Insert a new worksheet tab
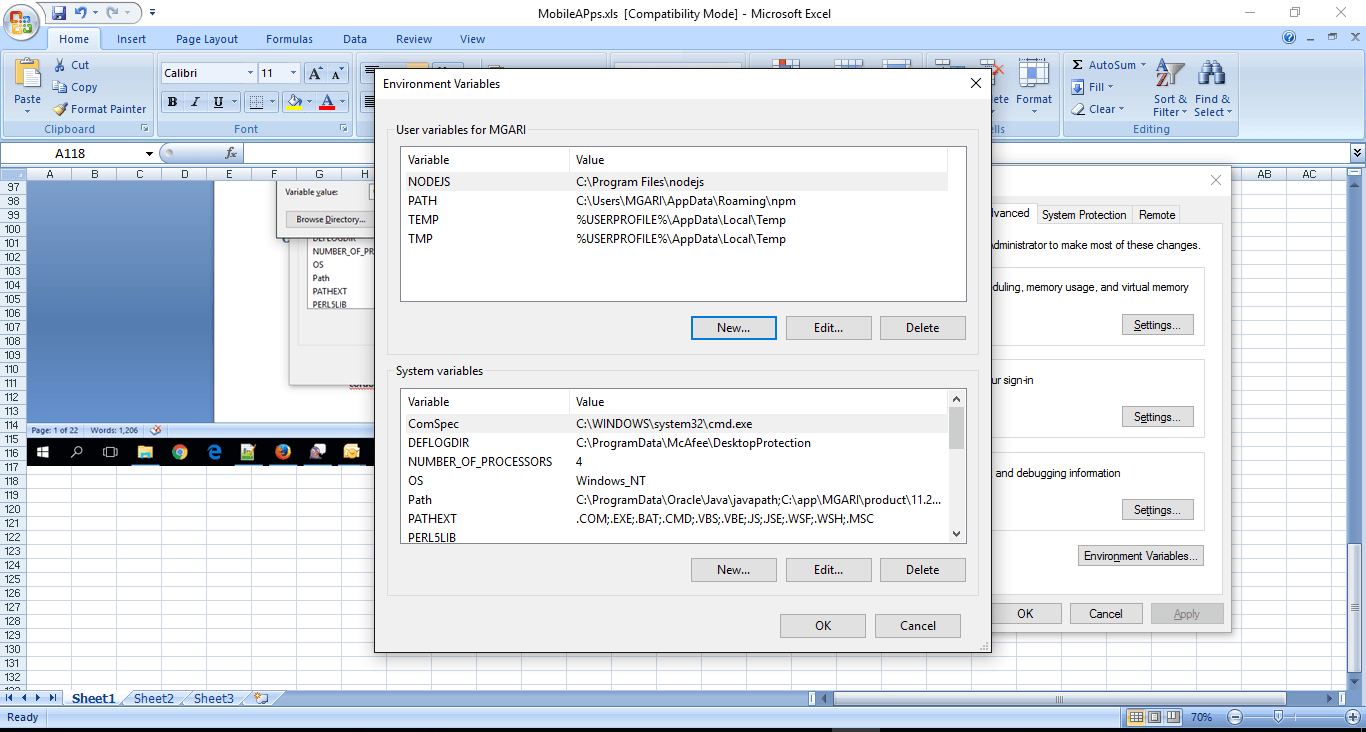1366x732 pixels. [x=261, y=698]
